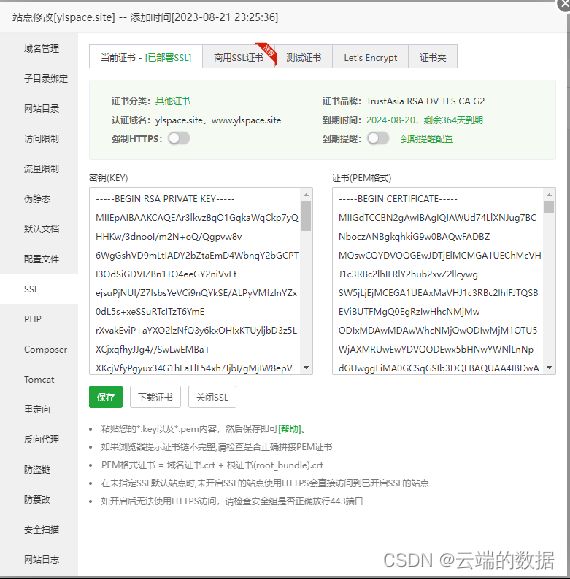Click KEY box scrollbar down arrow
Image resolution: width=570 pixels, height=579 pixels.
pos(306,368)
